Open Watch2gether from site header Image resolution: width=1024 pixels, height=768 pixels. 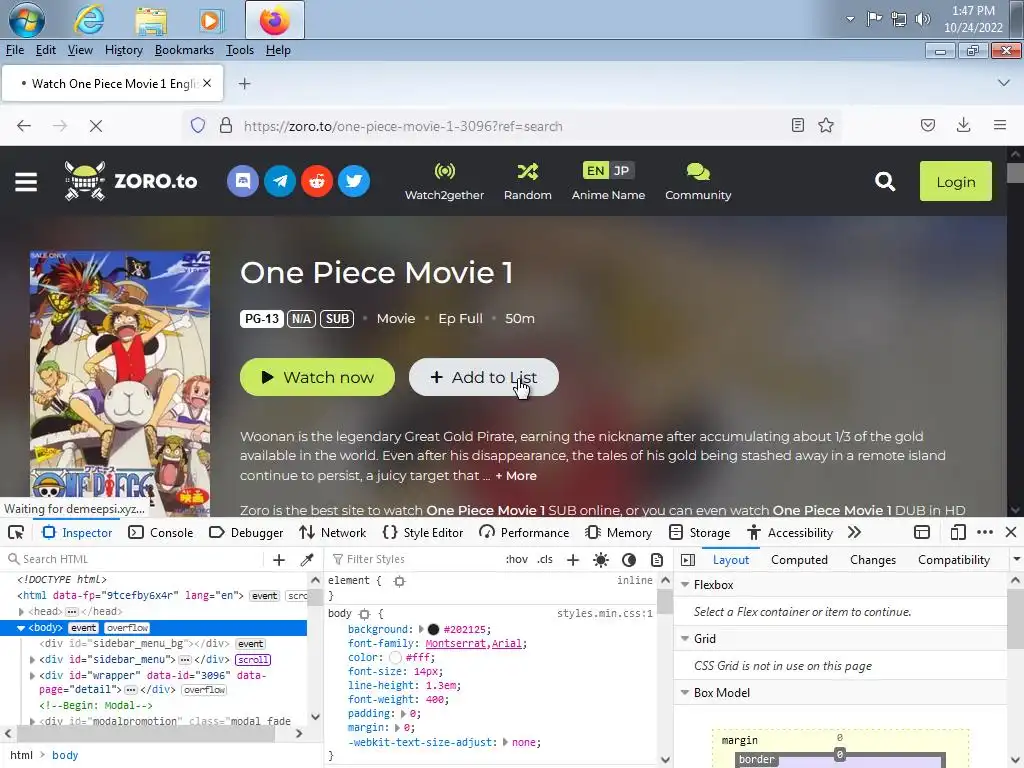coord(444,182)
